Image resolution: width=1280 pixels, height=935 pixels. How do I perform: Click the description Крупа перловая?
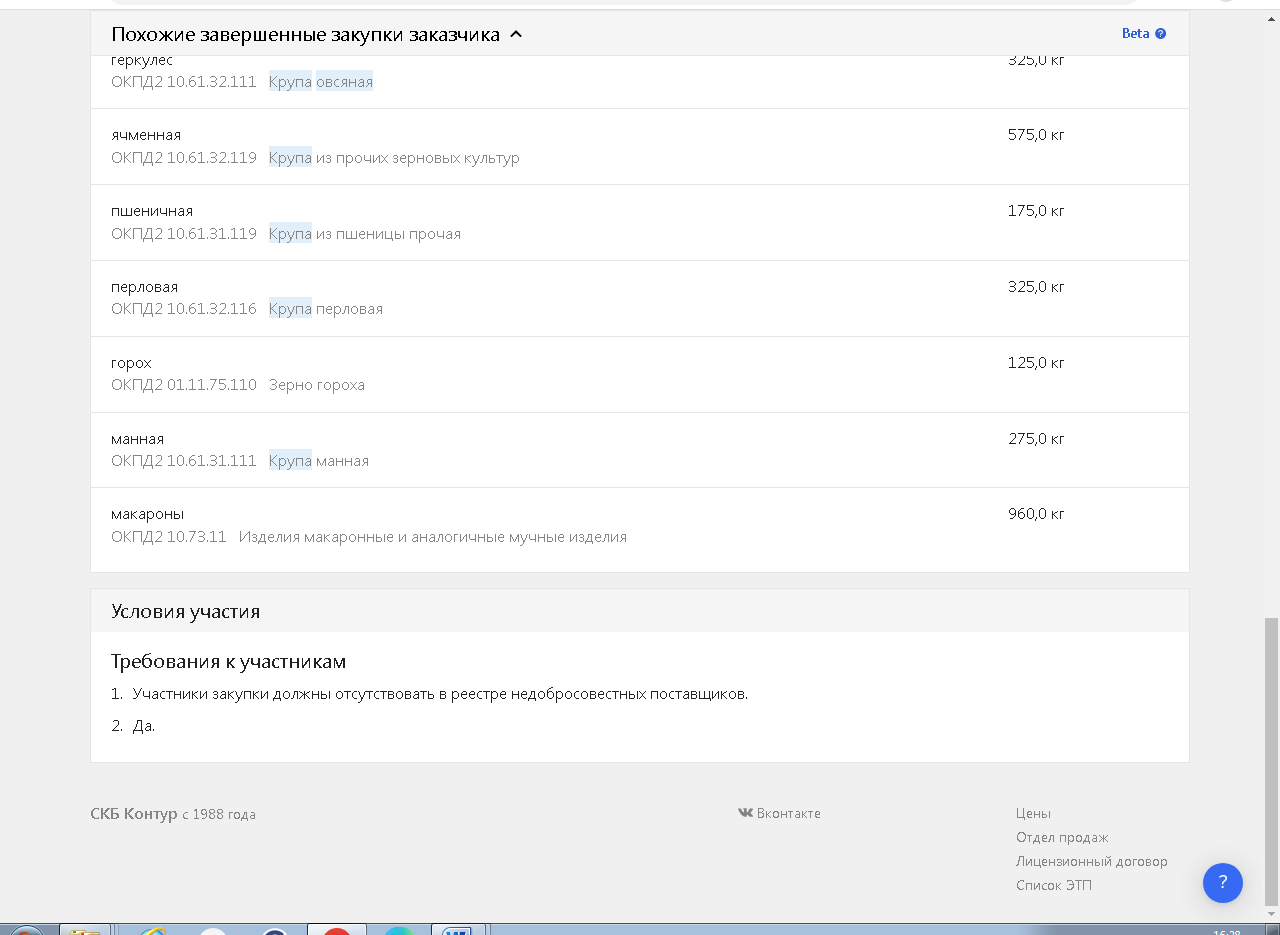tap(326, 309)
